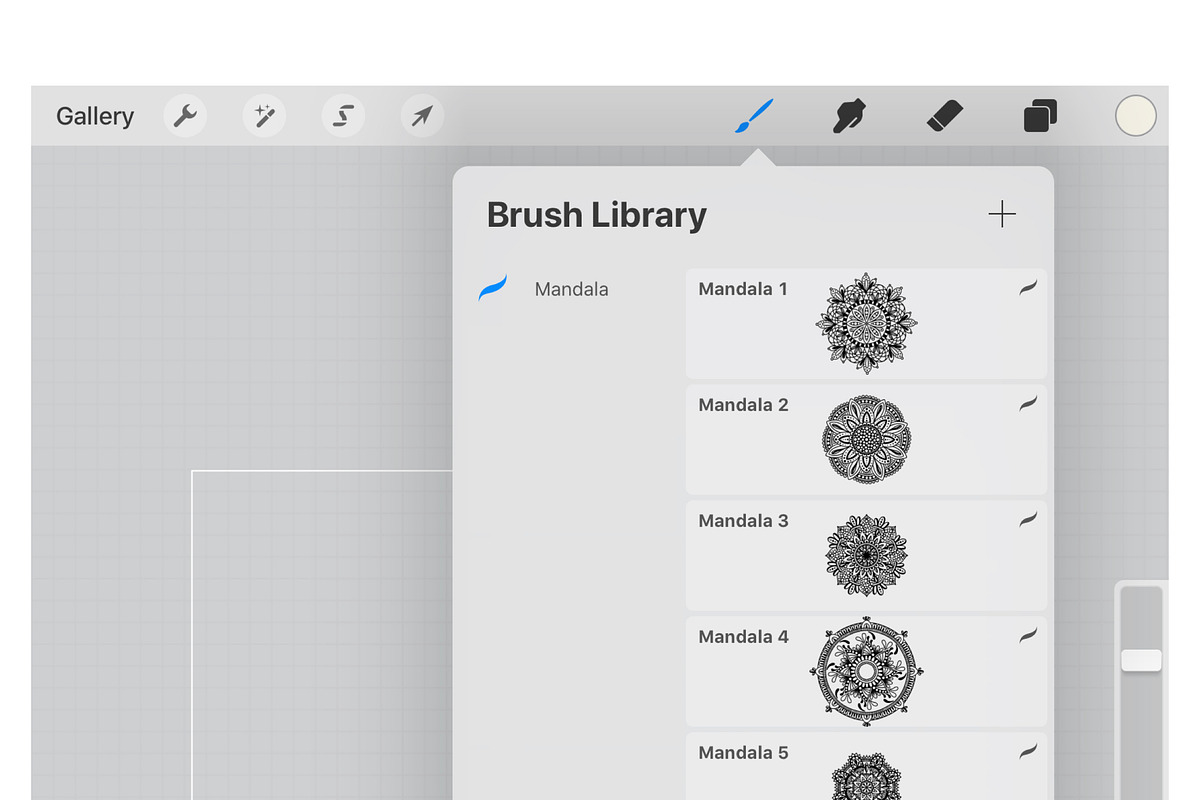The height and width of the screenshot is (800, 1200).
Task: Click the blue Mandala set stroke icon
Action: point(493,288)
